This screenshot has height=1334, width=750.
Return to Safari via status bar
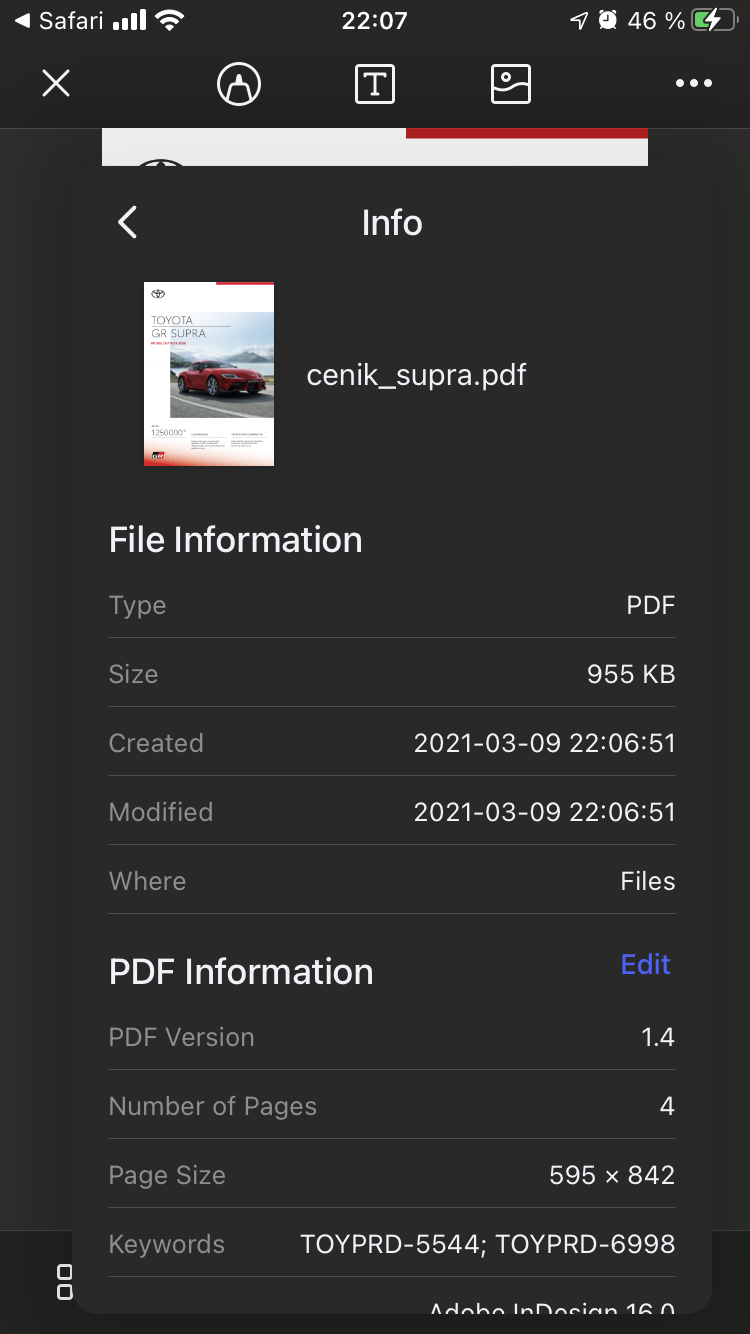(58, 20)
